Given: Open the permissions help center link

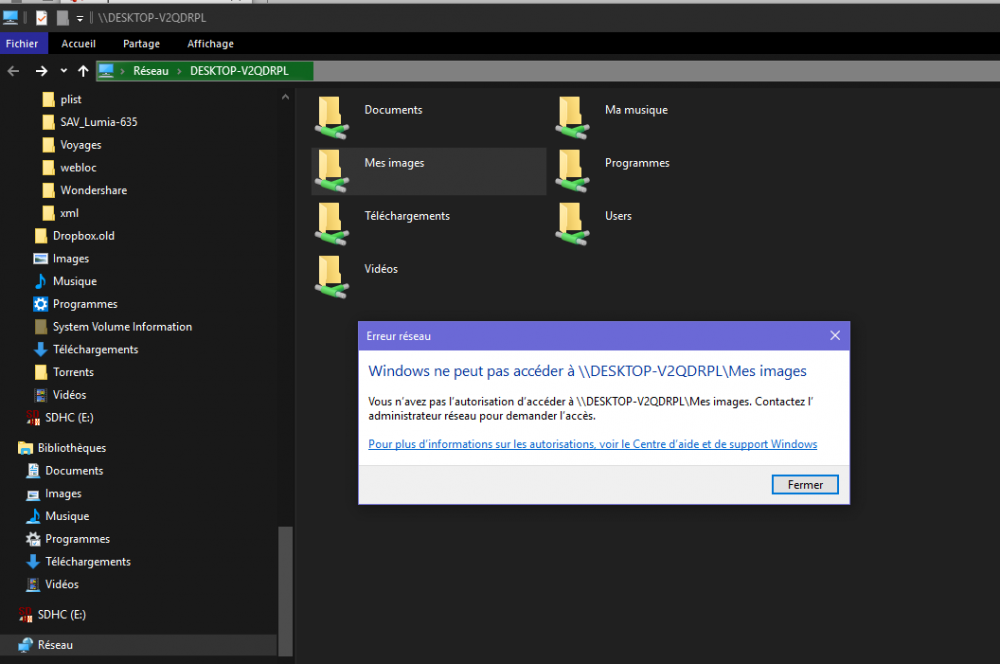Looking at the screenshot, I should coord(592,444).
